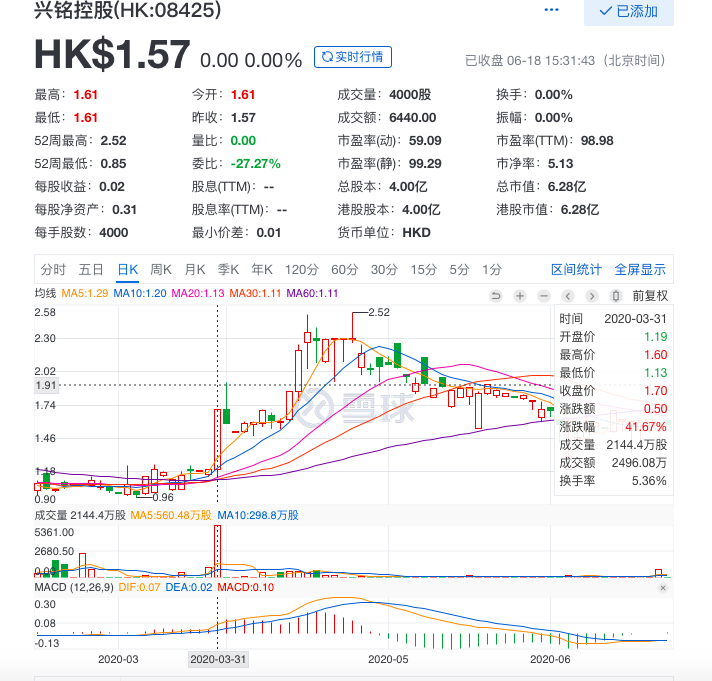The height and width of the screenshot is (681, 712).
Task: Zoom out chart with minus icon
Action: click(x=544, y=296)
